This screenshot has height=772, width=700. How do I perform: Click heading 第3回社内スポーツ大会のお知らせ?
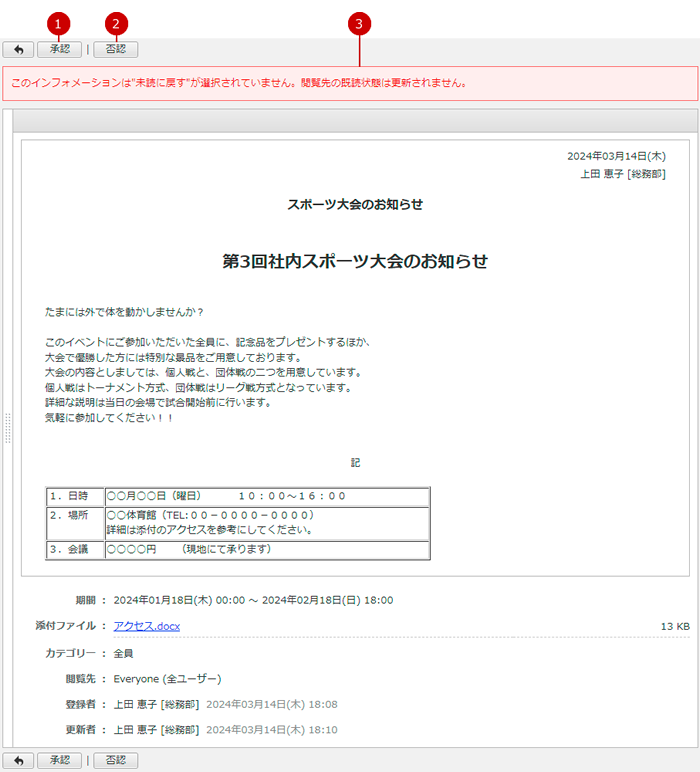(355, 261)
